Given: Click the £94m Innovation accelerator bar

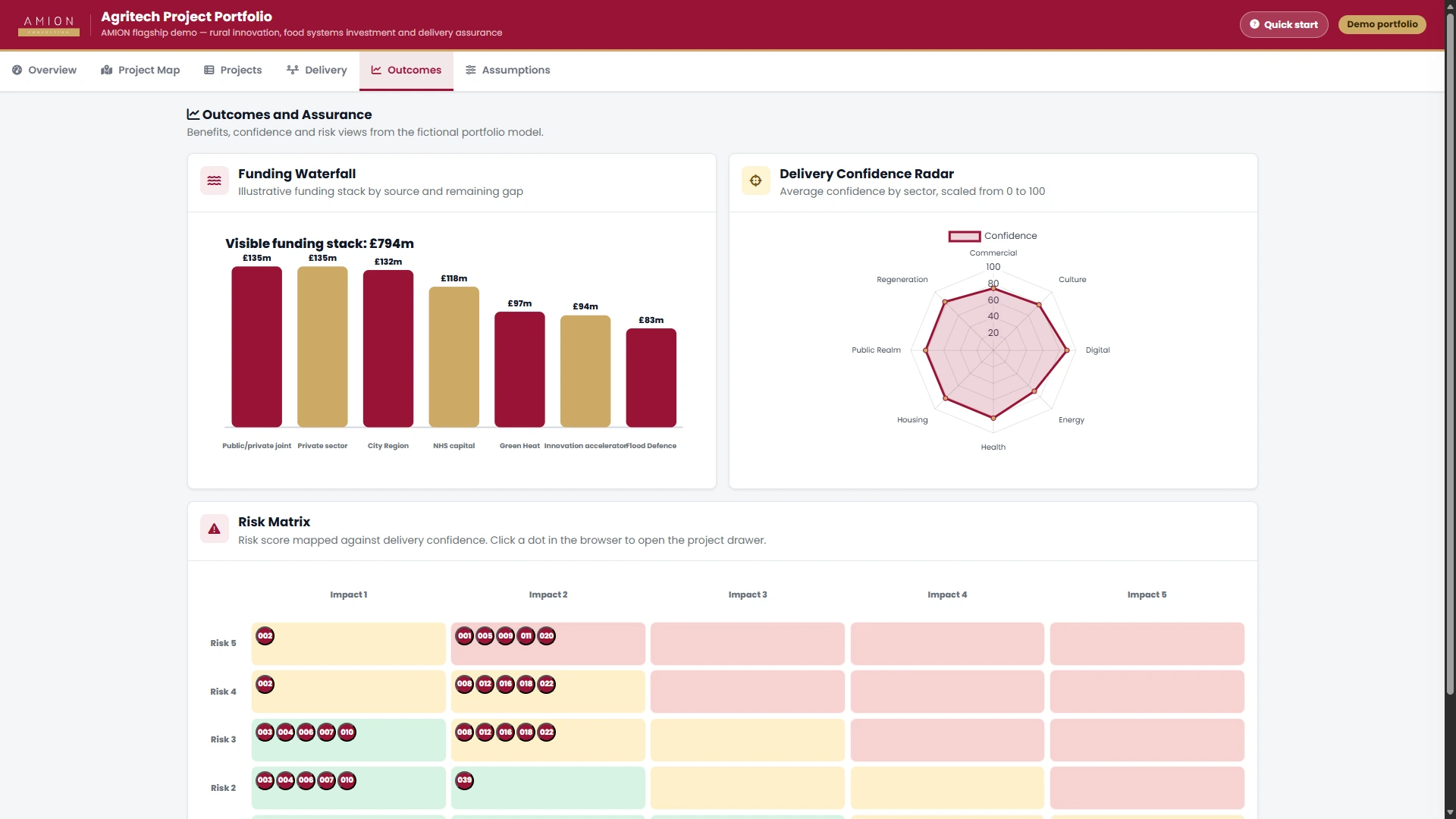Looking at the screenshot, I should (x=585, y=372).
